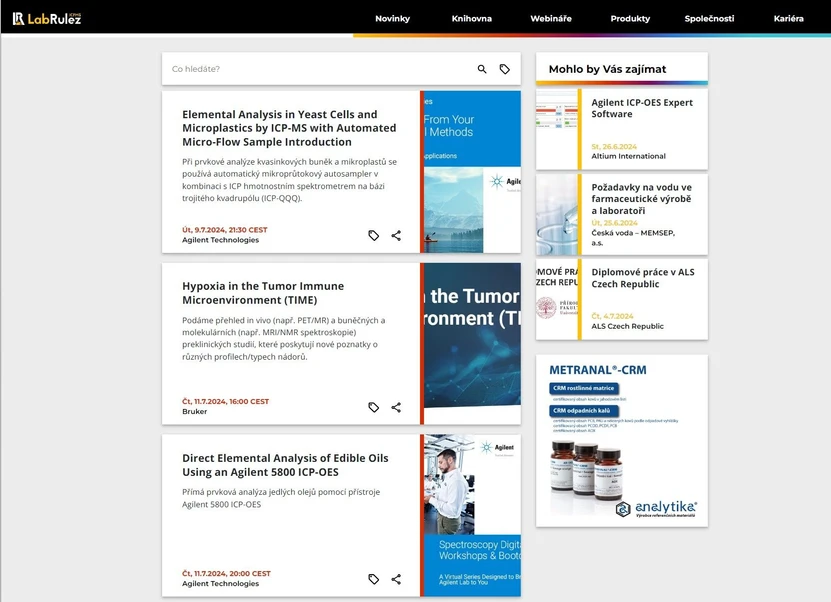Click 'Bruker' company name on Hypoxia card
This screenshot has height=602, width=831.
tap(195, 412)
